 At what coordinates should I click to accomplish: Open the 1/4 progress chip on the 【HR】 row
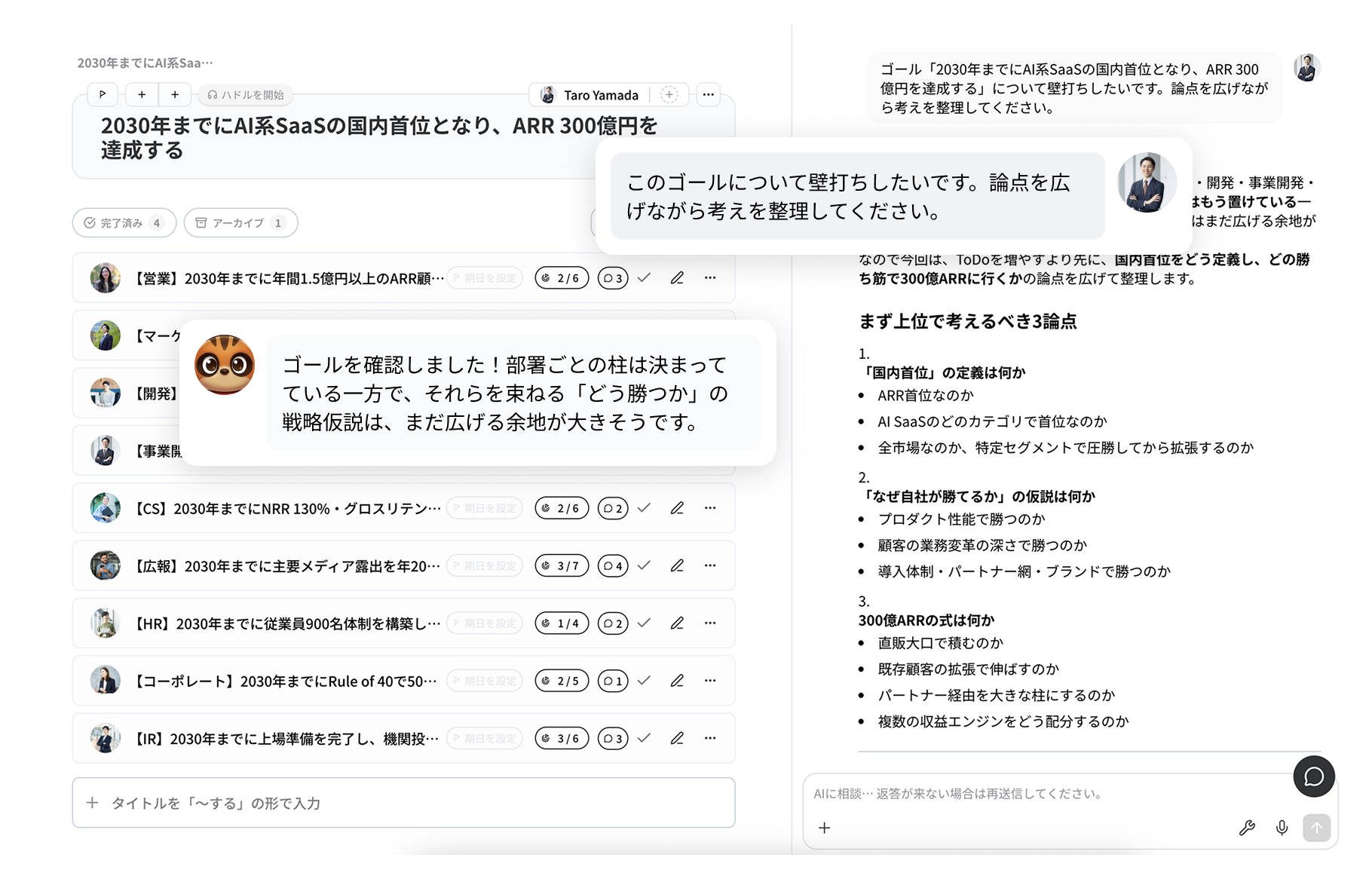coord(562,623)
